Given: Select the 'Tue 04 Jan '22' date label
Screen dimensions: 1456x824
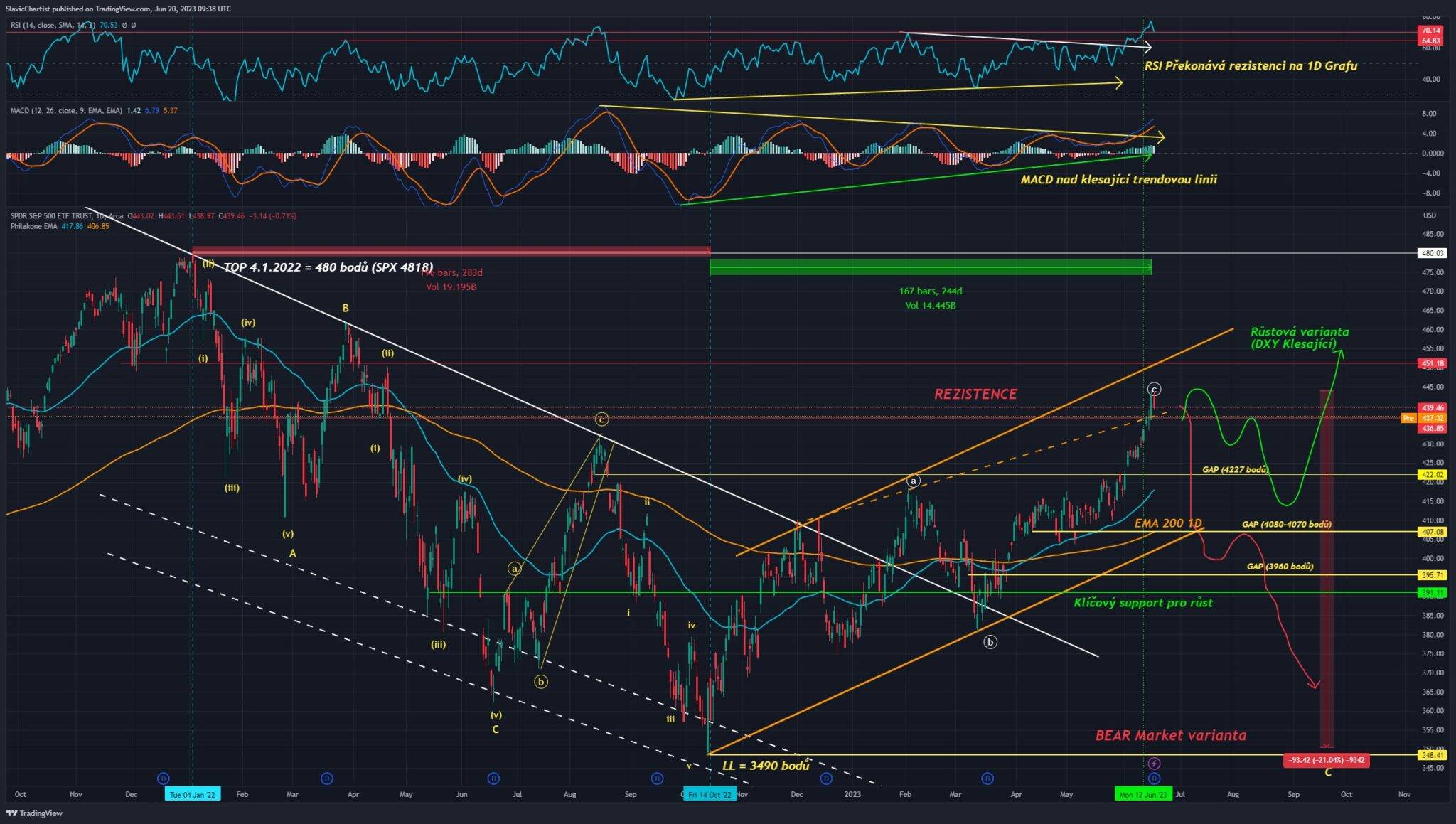Looking at the screenshot, I should (193, 794).
